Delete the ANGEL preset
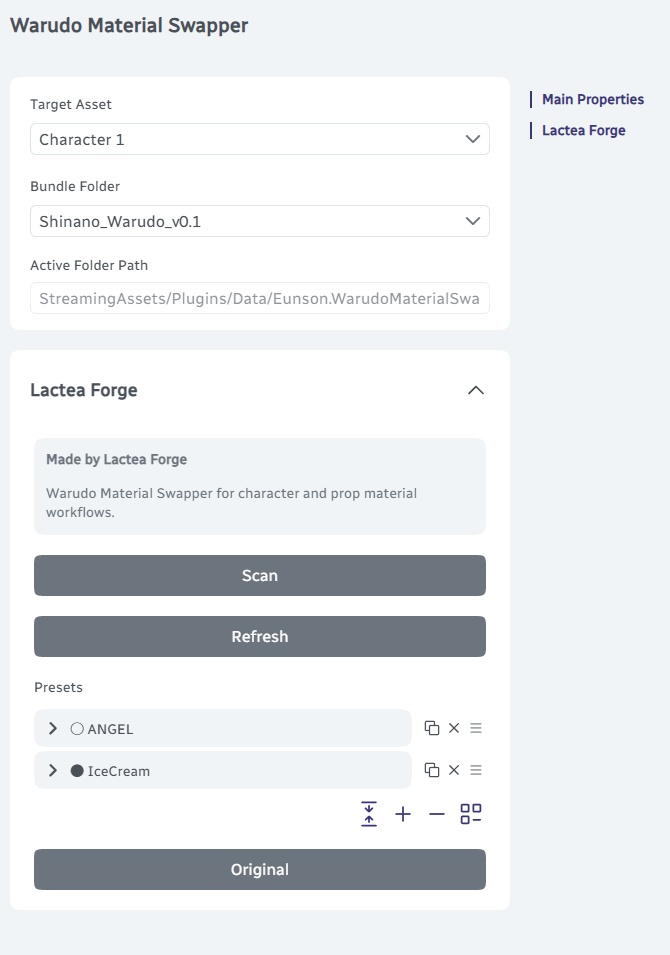 click(454, 728)
